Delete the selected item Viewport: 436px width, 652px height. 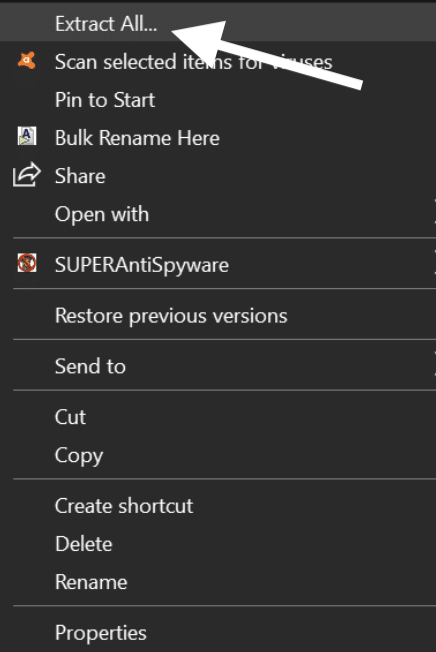point(84,544)
